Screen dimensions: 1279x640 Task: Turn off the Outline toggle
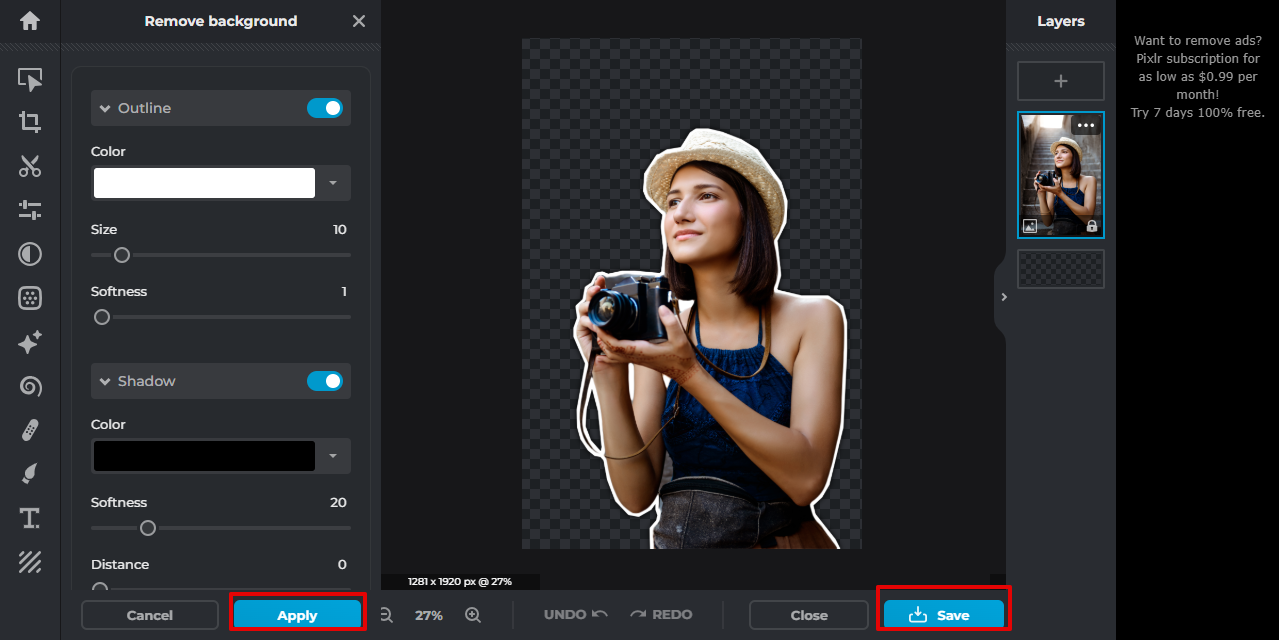325,108
